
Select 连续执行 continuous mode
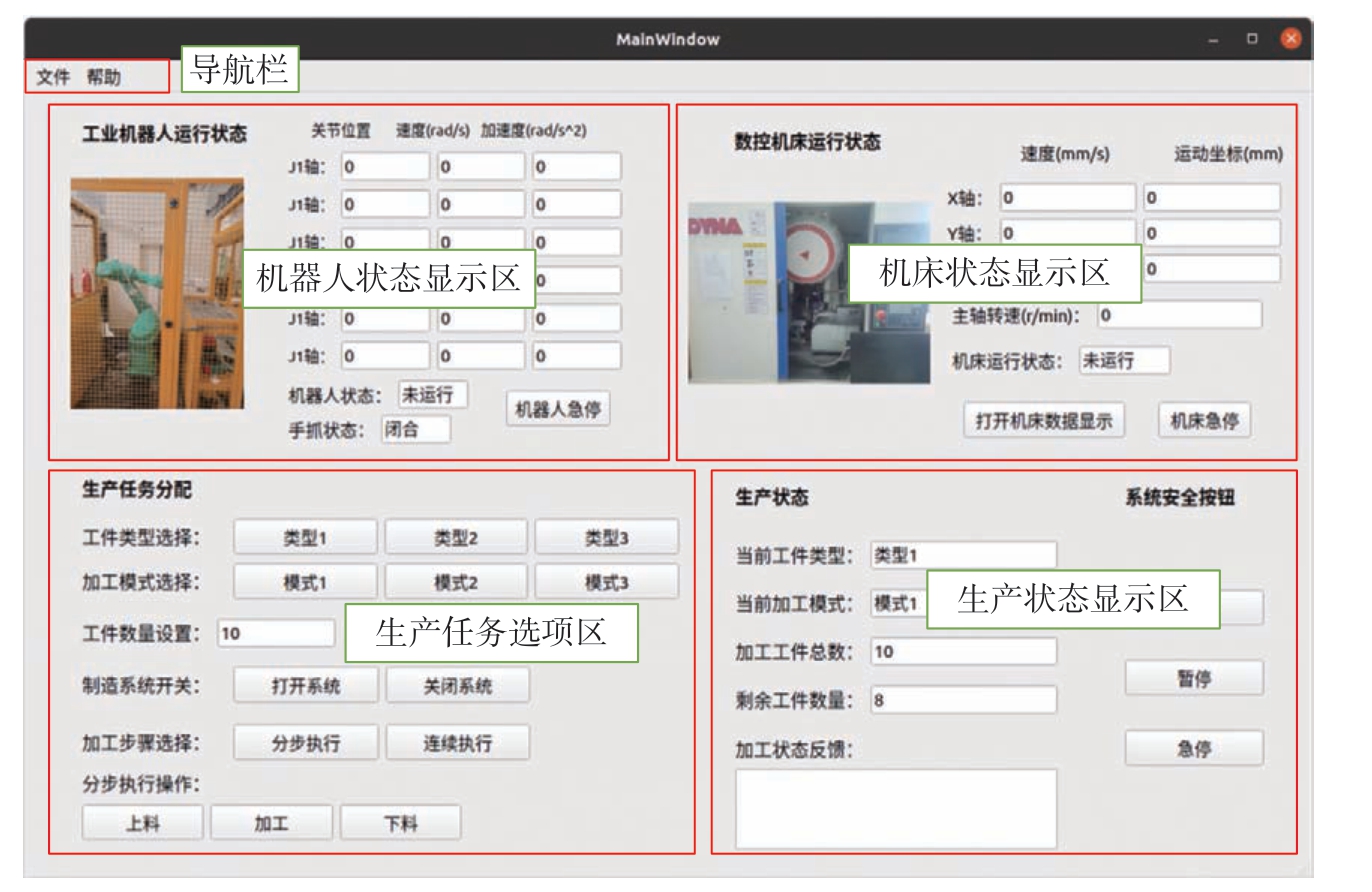click(458, 743)
